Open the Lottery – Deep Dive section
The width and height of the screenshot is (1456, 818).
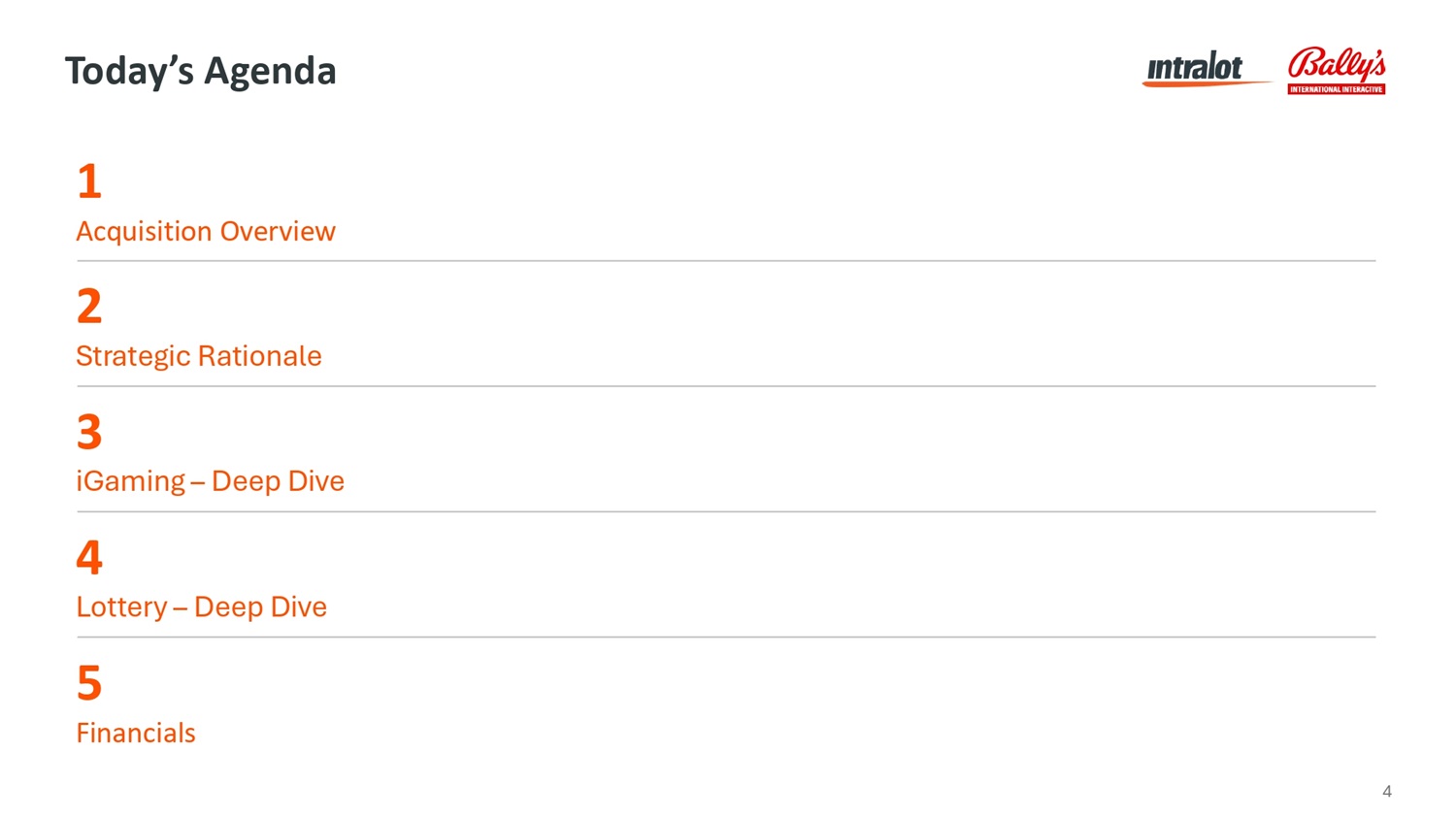click(202, 606)
